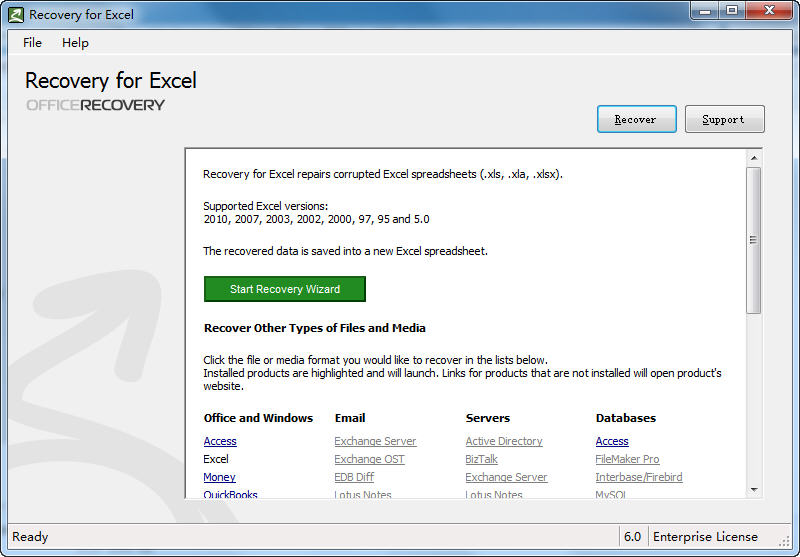Screen dimensions: 800x557
Task: Select the Money recovery link
Action: pos(219,477)
